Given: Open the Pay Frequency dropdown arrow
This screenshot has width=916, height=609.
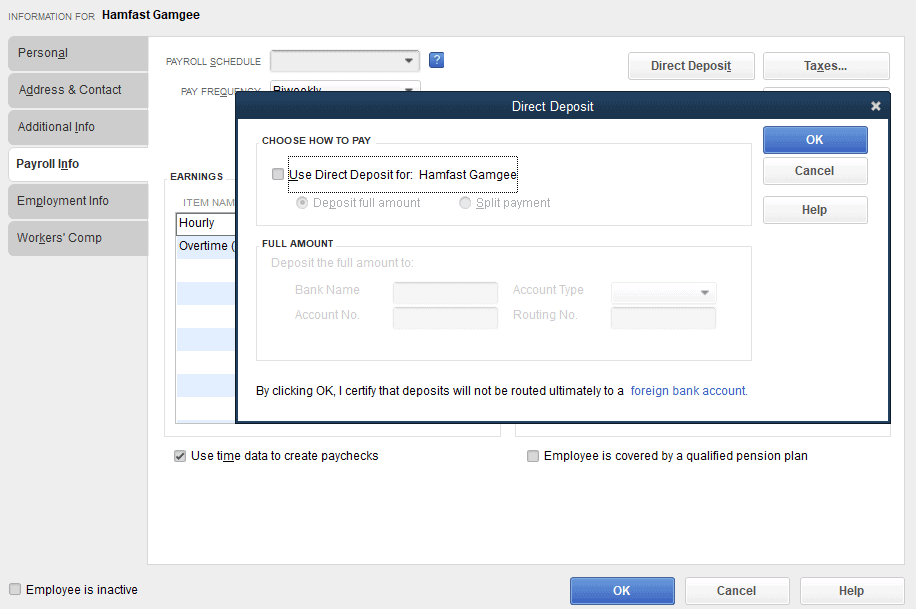Looking at the screenshot, I should (409, 88).
